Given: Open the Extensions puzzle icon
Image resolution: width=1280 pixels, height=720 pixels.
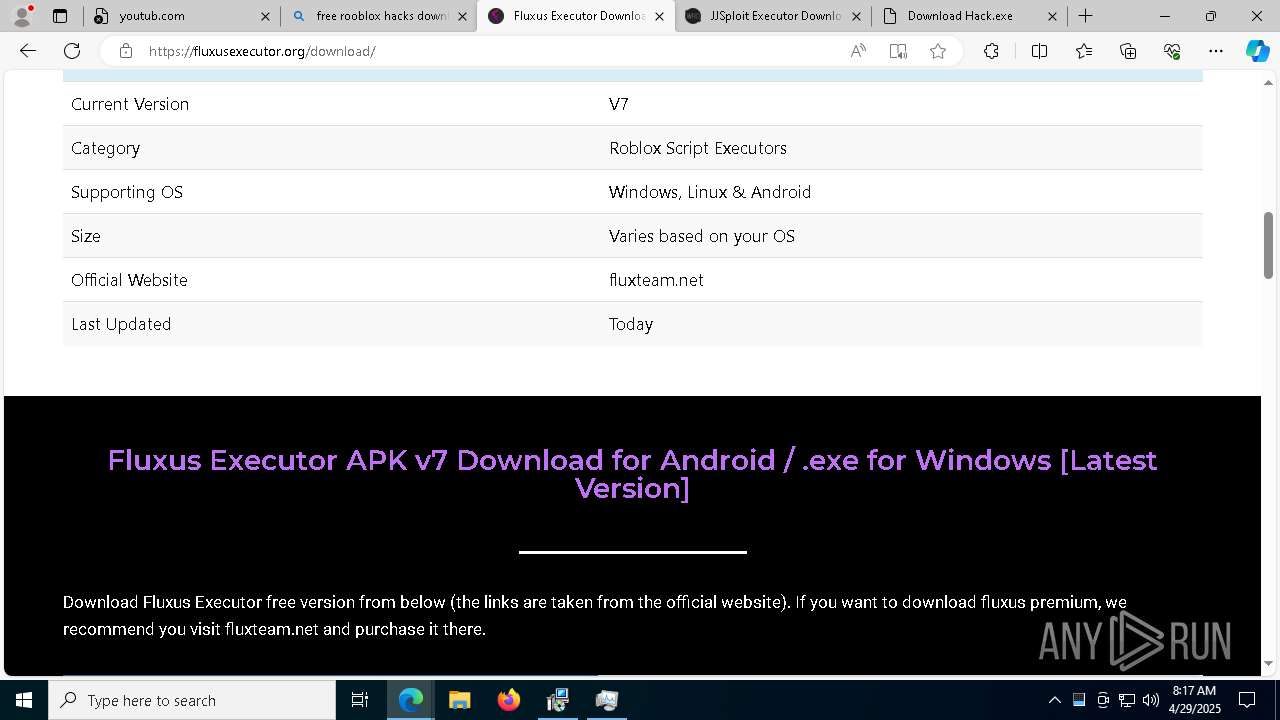Looking at the screenshot, I should [x=991, y=51].
